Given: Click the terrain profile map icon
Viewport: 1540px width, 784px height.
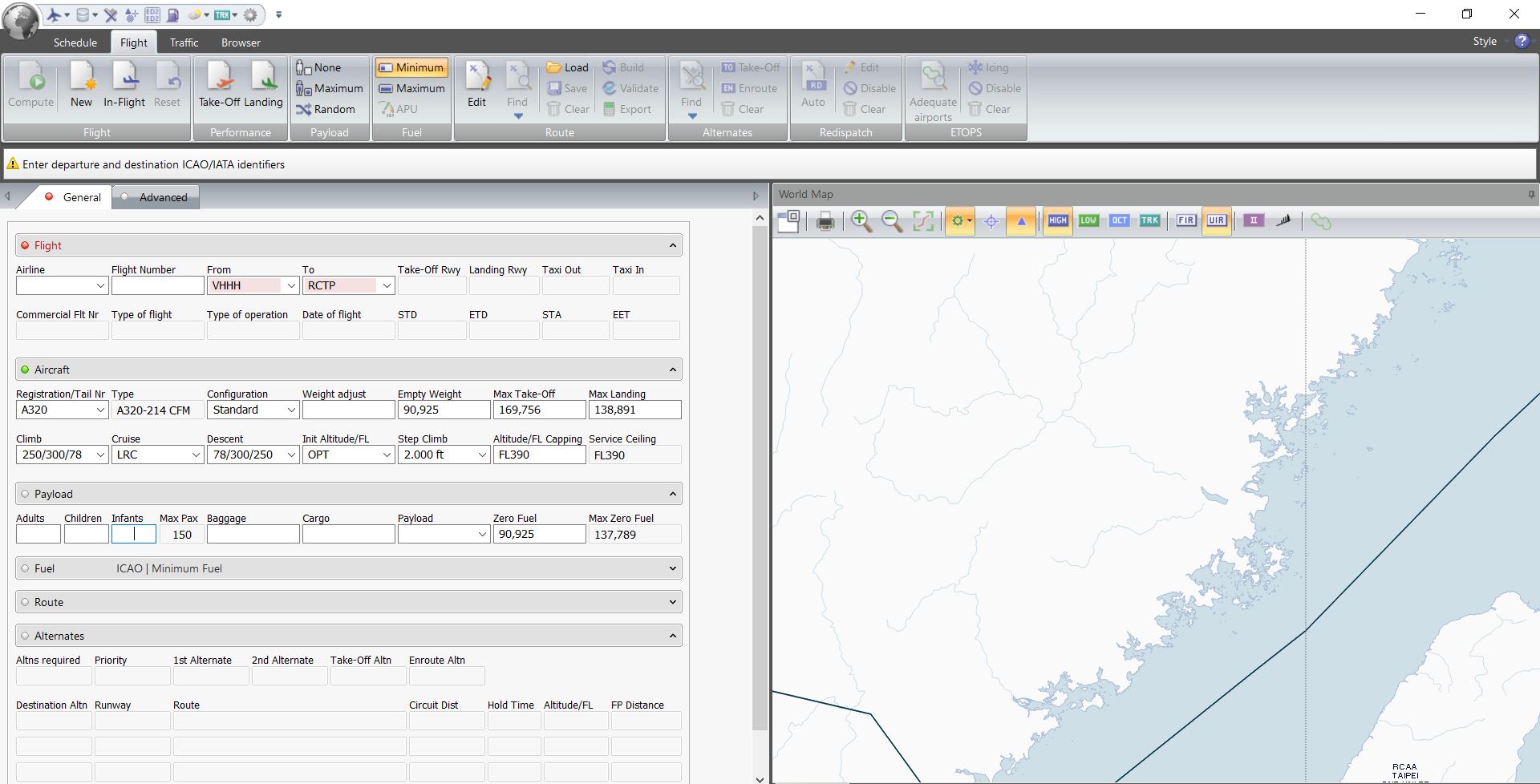Looking at the screenshot, I should click(x=1283, y=221).
